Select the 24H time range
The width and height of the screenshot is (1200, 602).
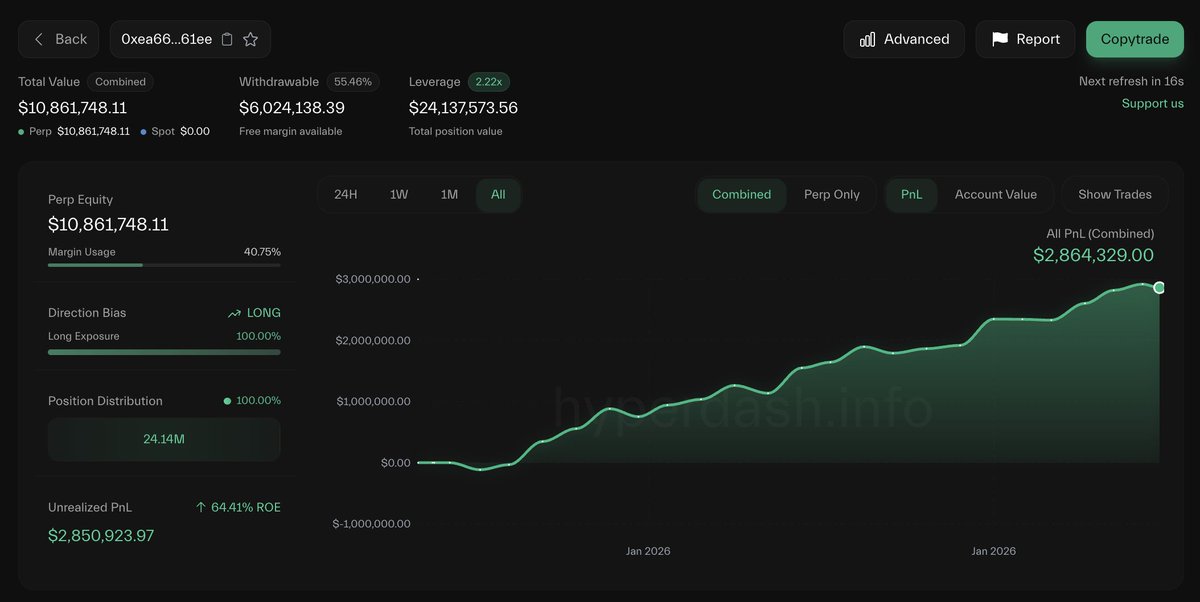point(345,194)
